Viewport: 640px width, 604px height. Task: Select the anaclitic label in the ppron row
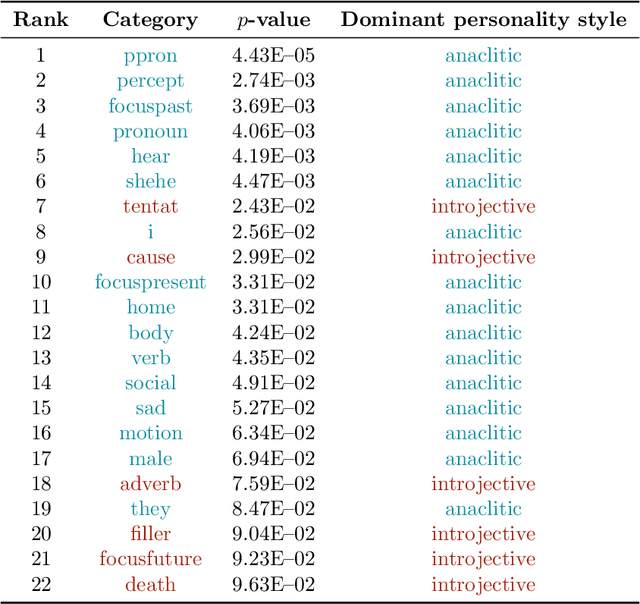pyautogui.click(x=483, y=56)
